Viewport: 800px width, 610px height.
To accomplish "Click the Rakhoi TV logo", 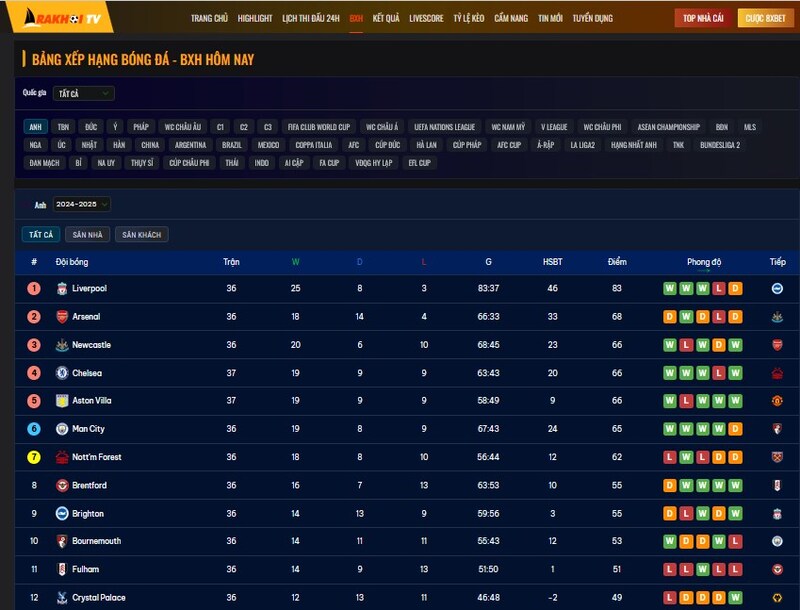I will click(61, 17).
